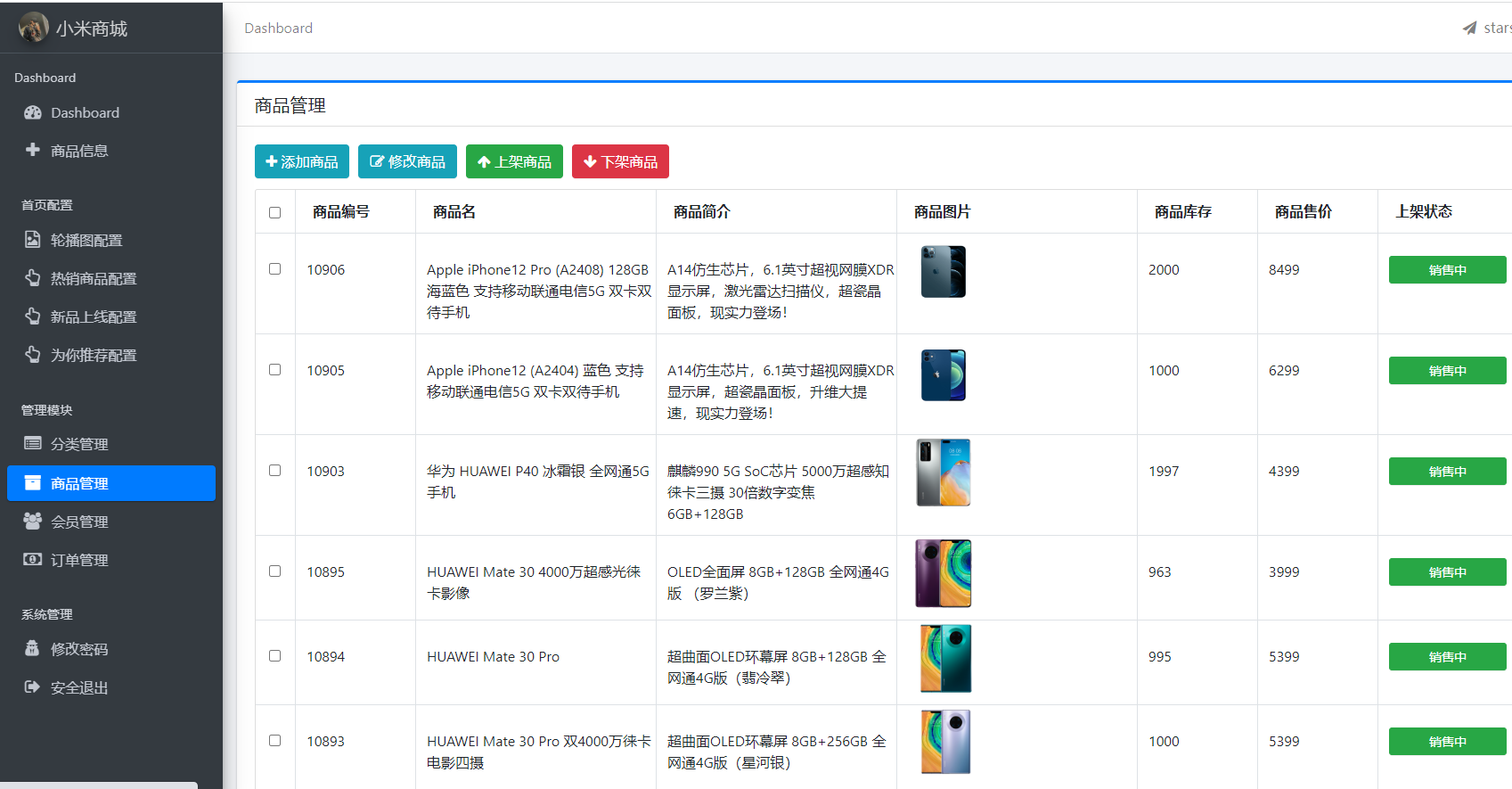The height and width of the screenshot is (789, 1512).
Task: Click the list icon beside 分类管理
Action: [33, 444]
